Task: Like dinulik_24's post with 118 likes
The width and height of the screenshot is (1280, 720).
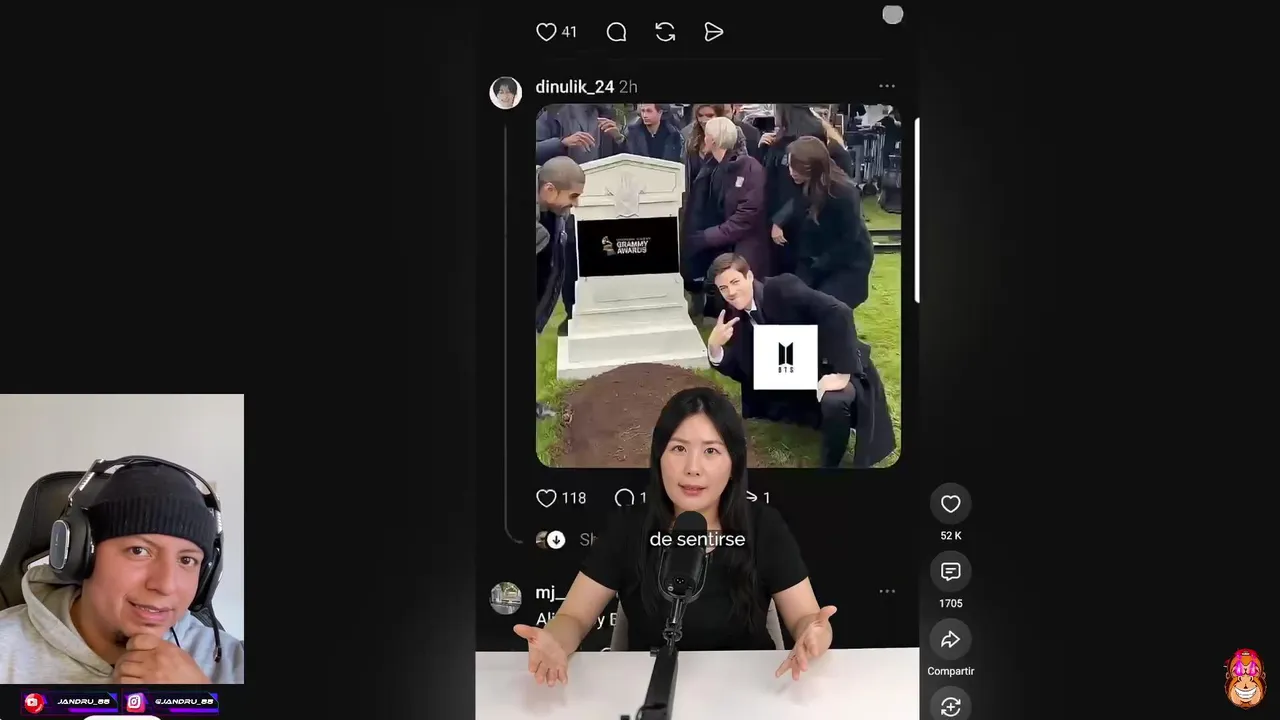Action: click(x=546, y=498)
